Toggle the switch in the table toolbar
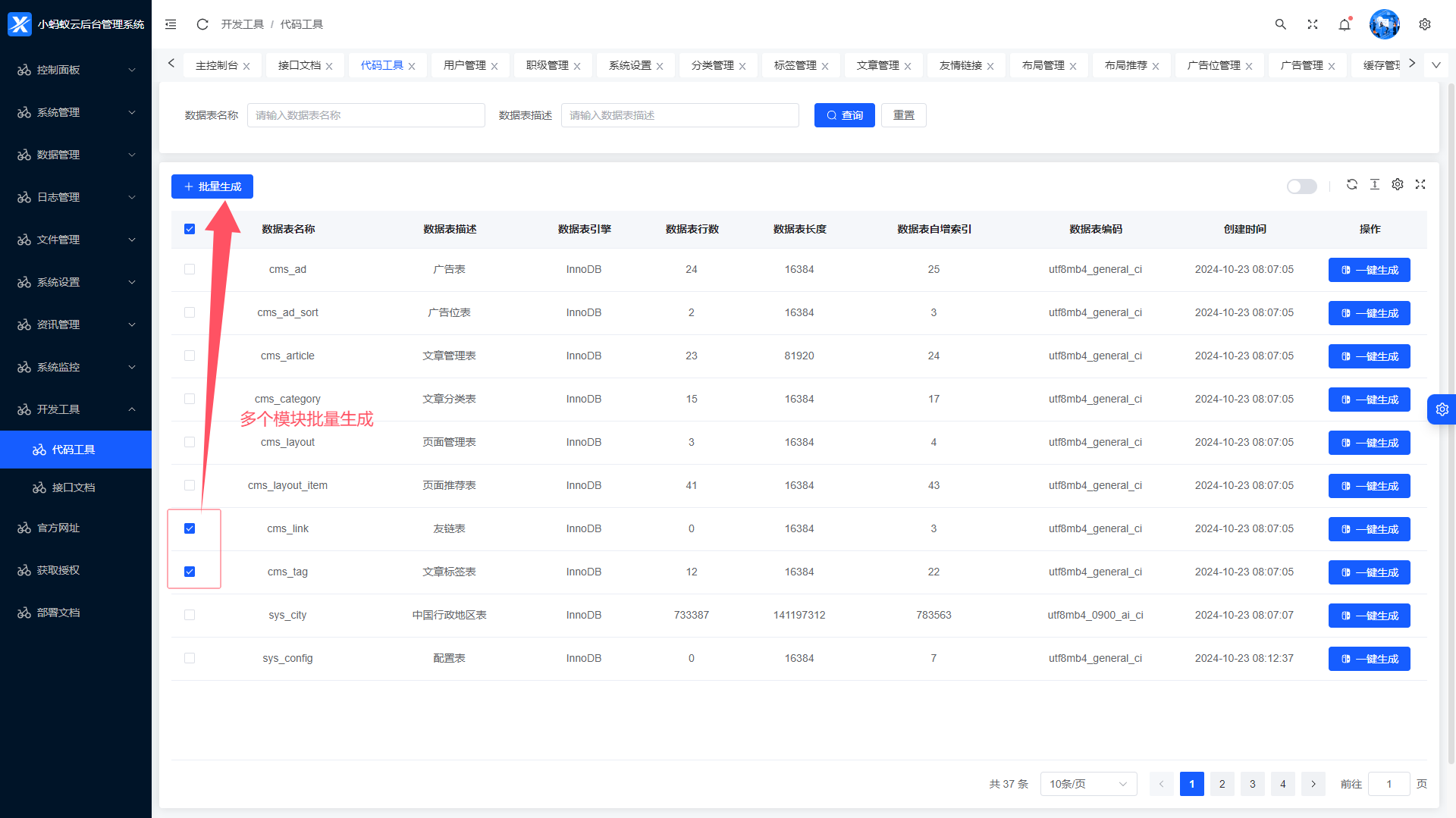The image size is (1456, 818). pos(1301,186)
